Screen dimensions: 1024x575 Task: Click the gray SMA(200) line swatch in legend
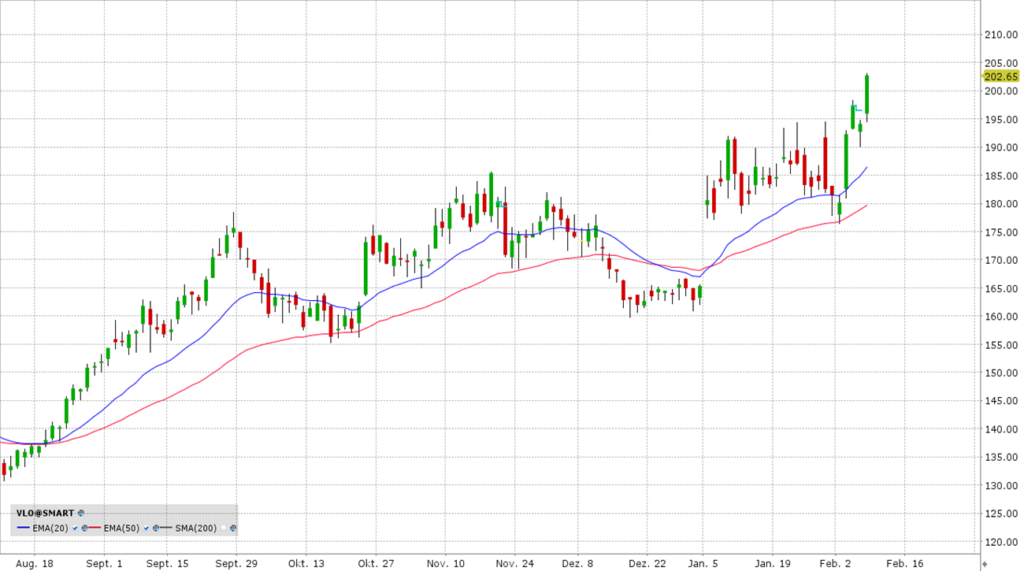pyautogui.click(x=166, y=528)
